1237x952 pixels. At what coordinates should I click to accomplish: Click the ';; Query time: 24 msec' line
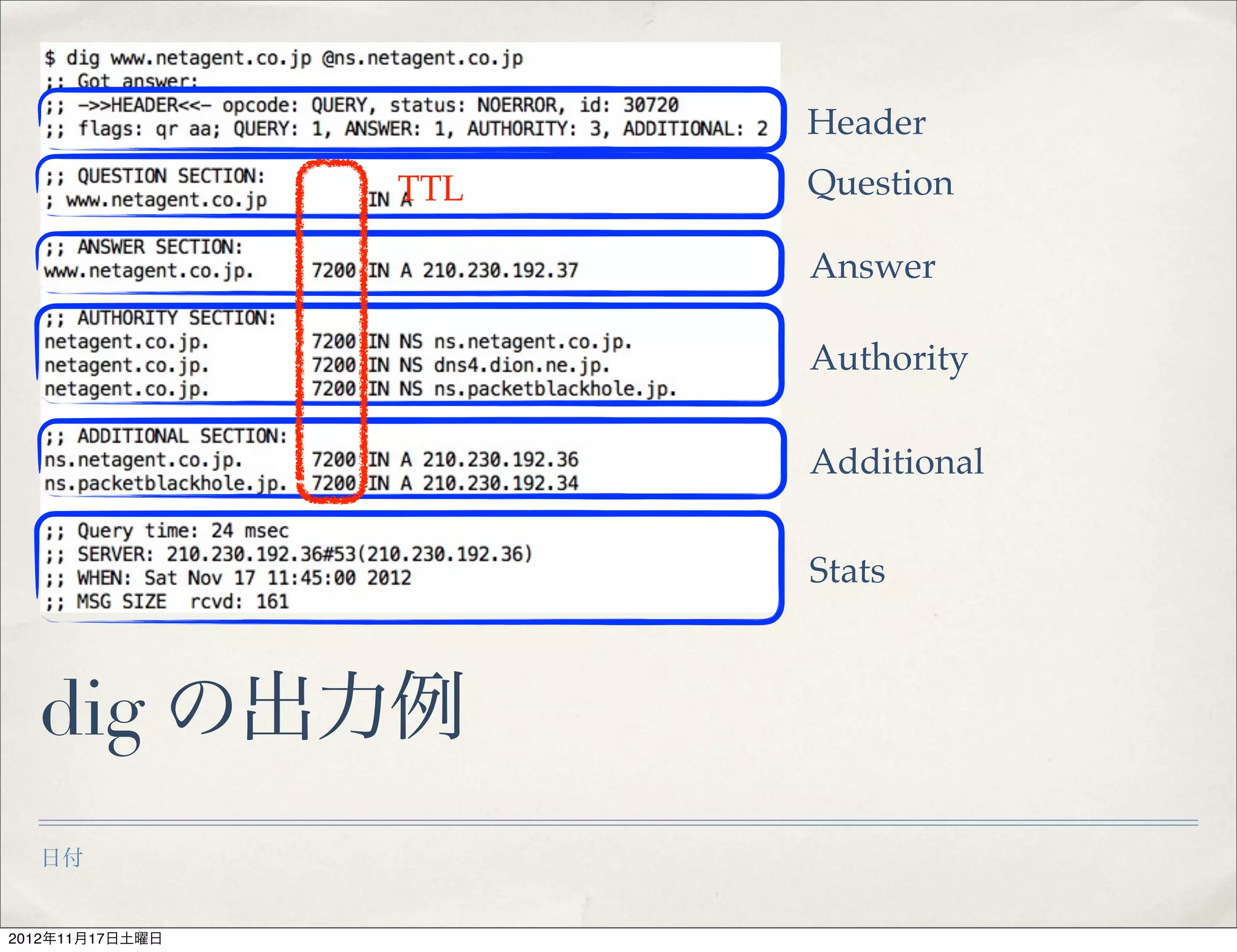(x=167, y=531)
